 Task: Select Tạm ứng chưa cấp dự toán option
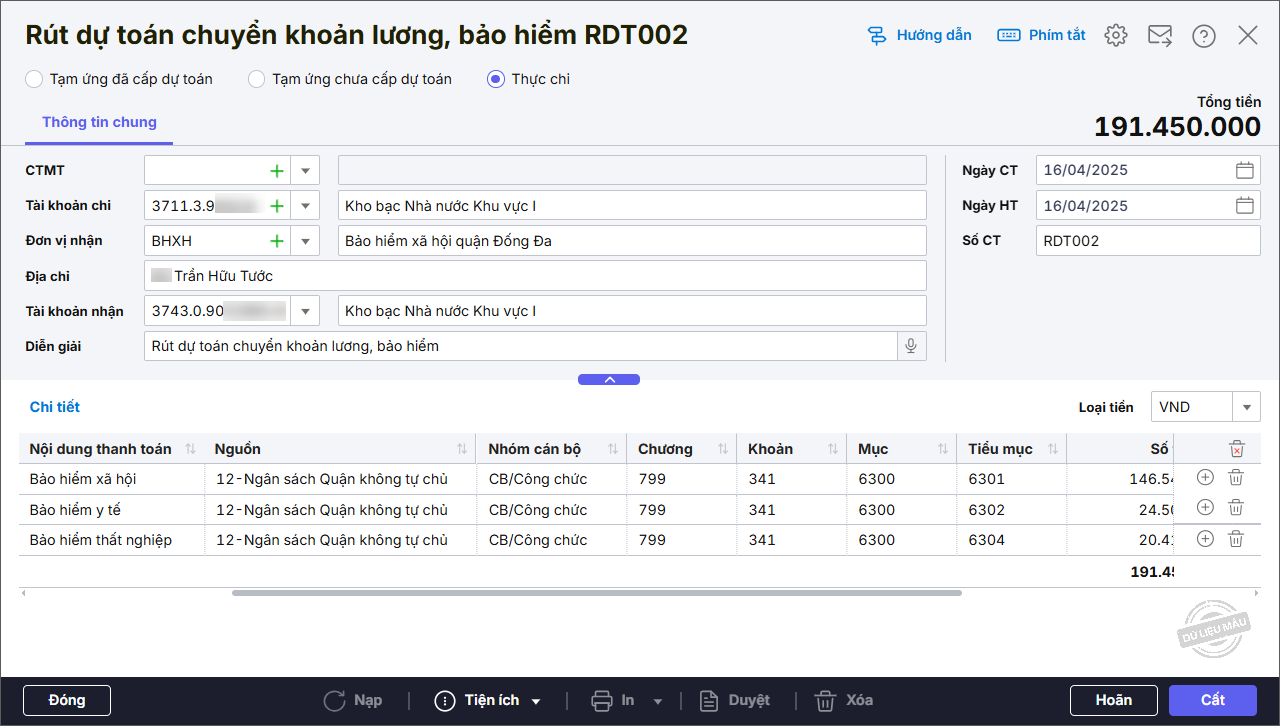[x=257, y=79]
